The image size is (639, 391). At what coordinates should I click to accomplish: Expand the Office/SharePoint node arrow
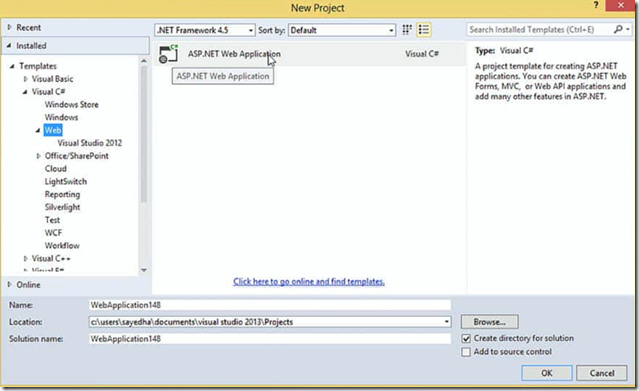coord(38,156)
